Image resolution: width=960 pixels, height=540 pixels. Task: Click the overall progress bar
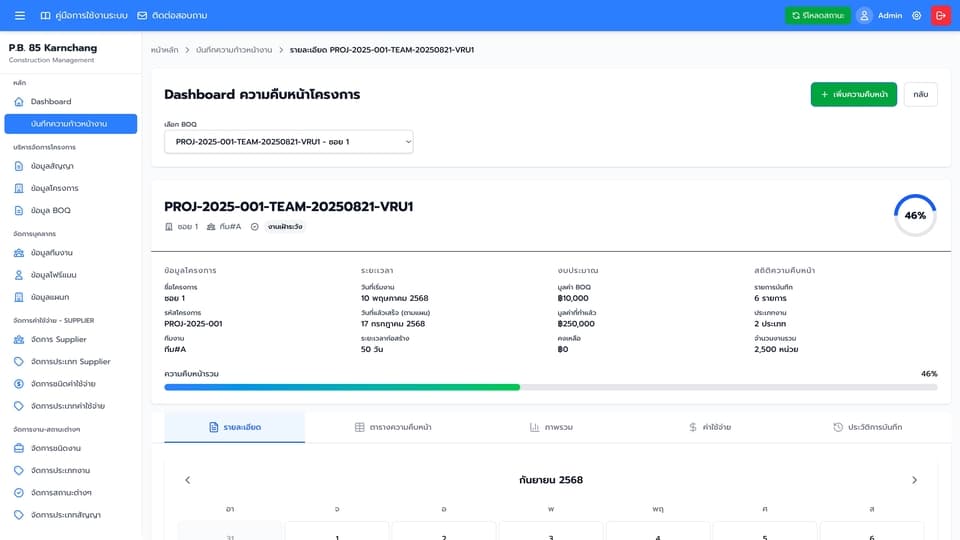point(550,387)
